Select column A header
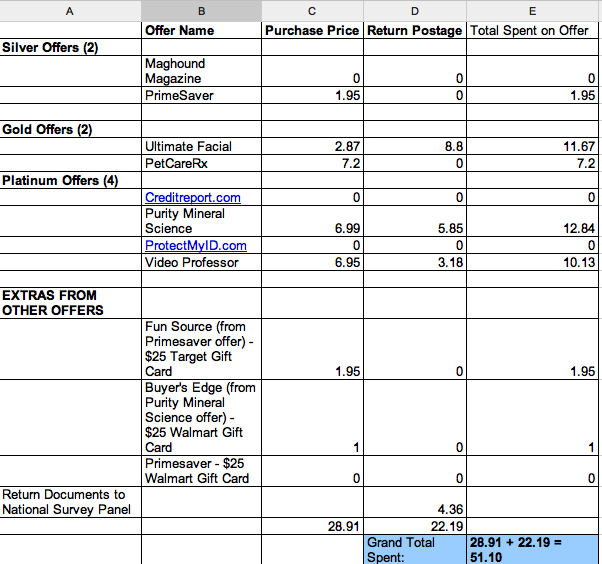The width and height of the screenshot is (602, 564). pyautogui.click(x=70, y=11)
